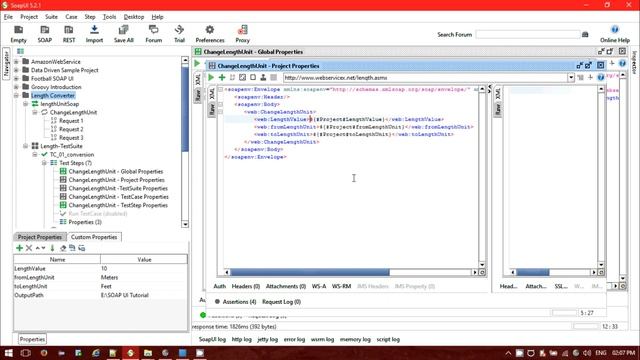The width and height of the screenshot is (640, 360).
Task: Select Request 2 in the tree
Action: pos(71,129)
